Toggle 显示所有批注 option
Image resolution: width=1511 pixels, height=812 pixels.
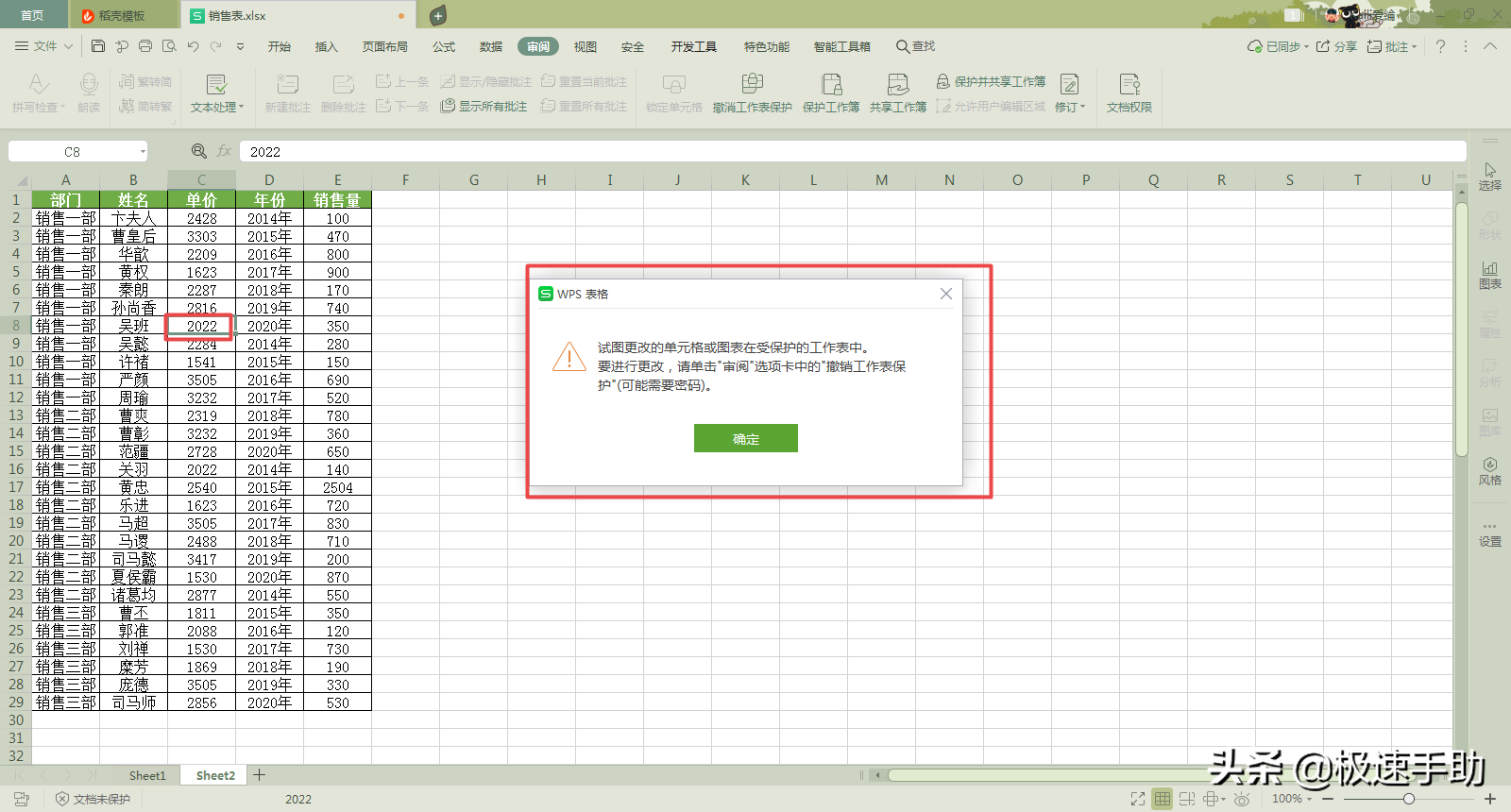click(484, 106)
